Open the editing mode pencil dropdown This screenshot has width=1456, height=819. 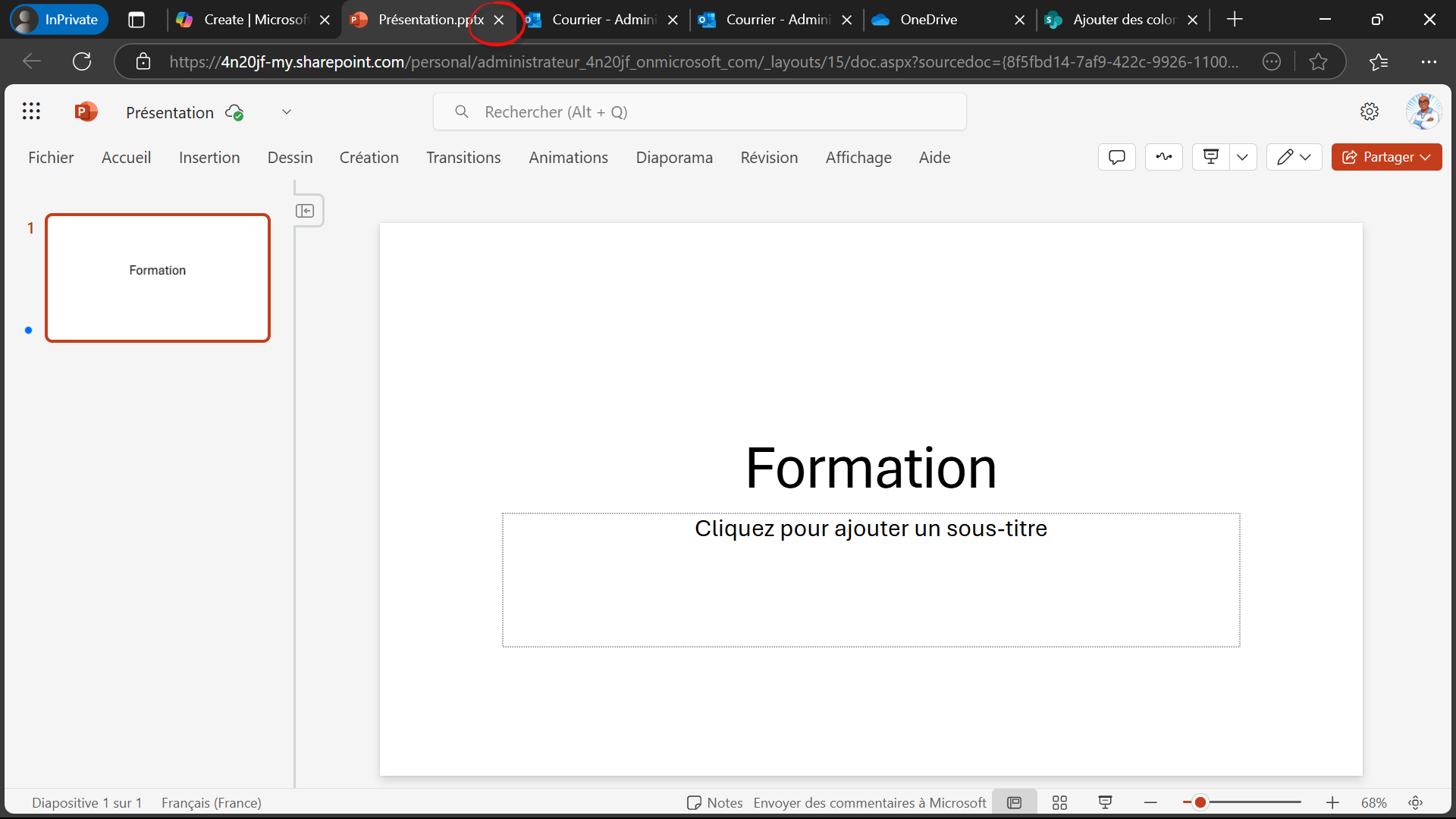[1294, 157]
